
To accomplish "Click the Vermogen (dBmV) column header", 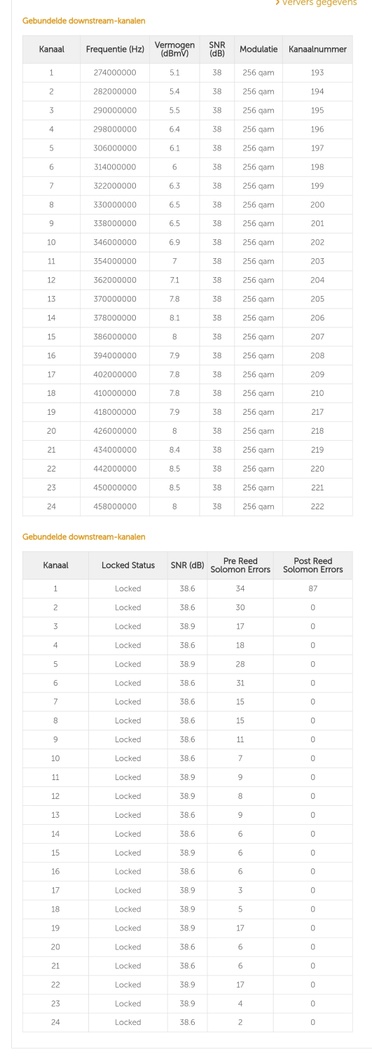I will point(175,49).
